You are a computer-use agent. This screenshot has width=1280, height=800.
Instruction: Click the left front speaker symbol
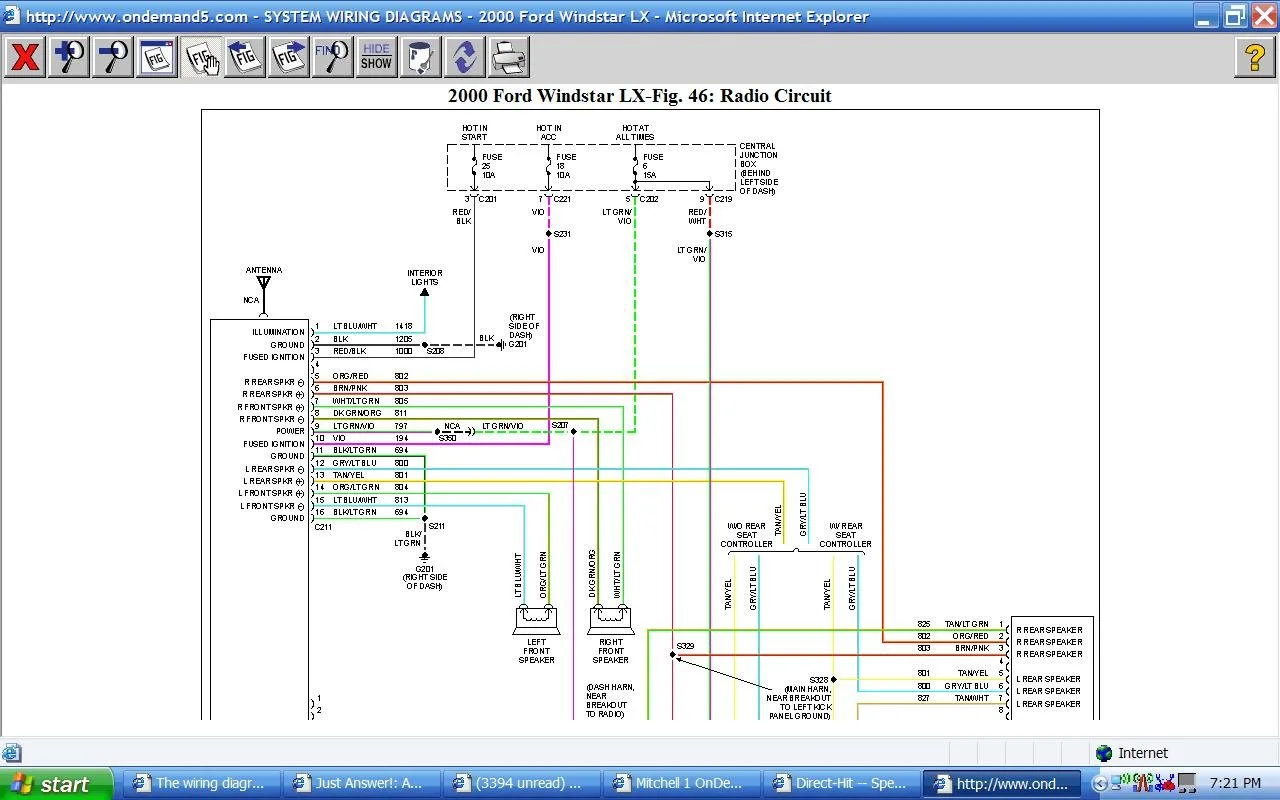(536, 619)
